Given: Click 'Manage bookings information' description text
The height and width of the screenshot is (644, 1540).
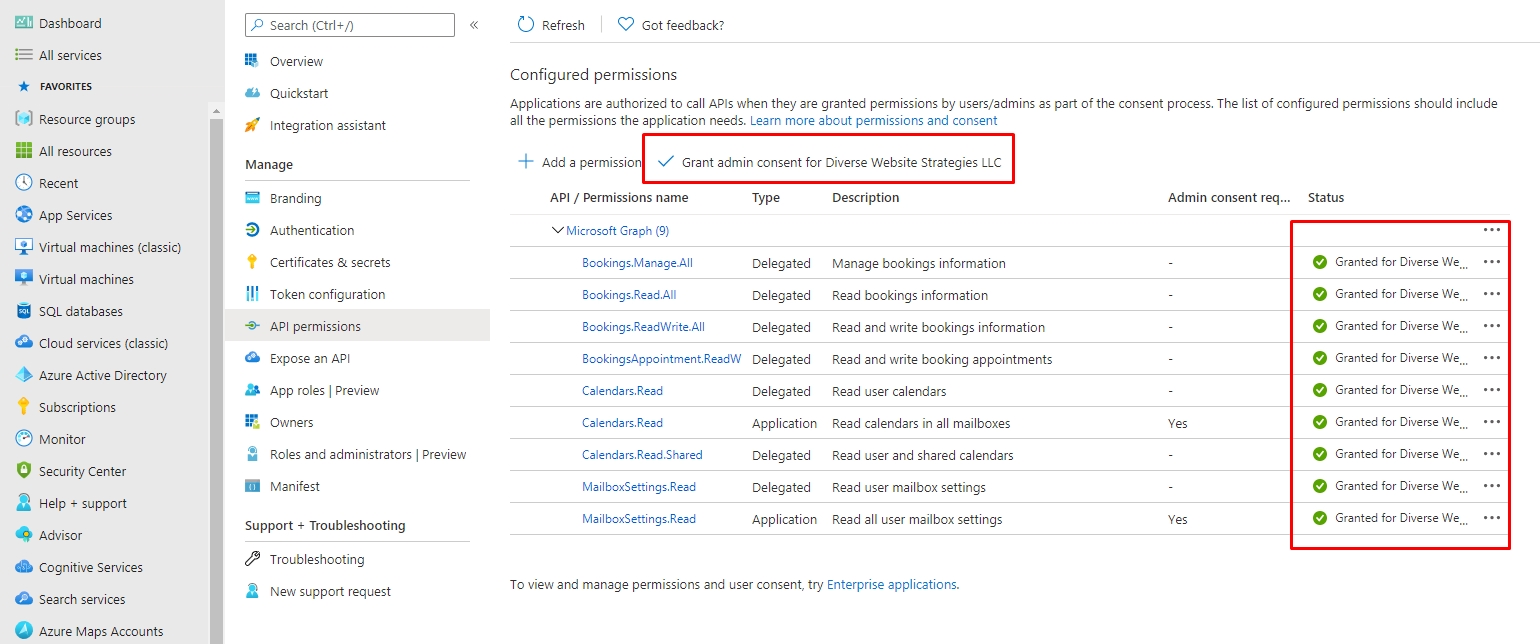Looking at the screenshot, I should pos(919,263).
